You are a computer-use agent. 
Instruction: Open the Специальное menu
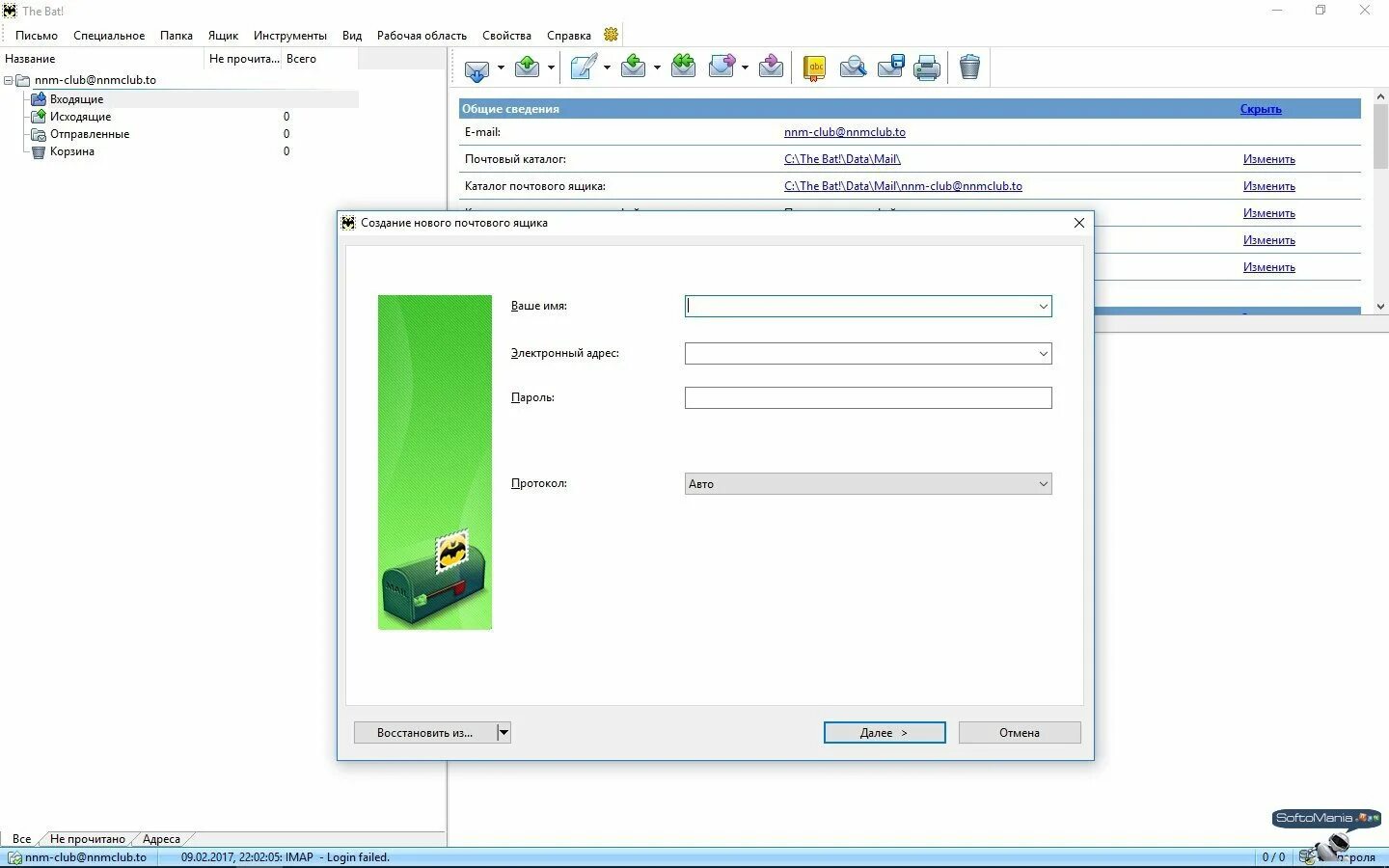click(109, 36)
